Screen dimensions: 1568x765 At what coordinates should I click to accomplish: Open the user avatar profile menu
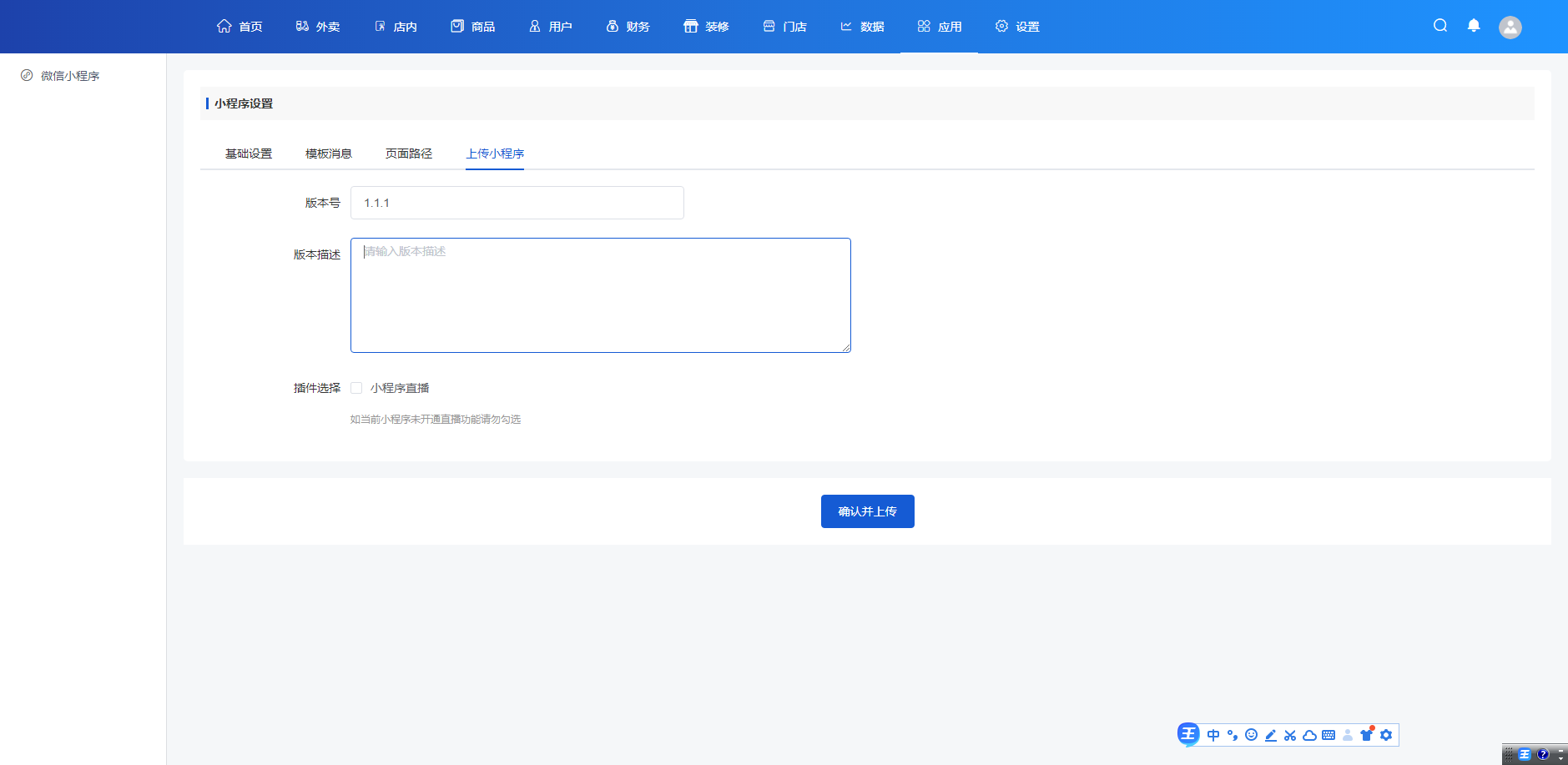coord(1510,27)
